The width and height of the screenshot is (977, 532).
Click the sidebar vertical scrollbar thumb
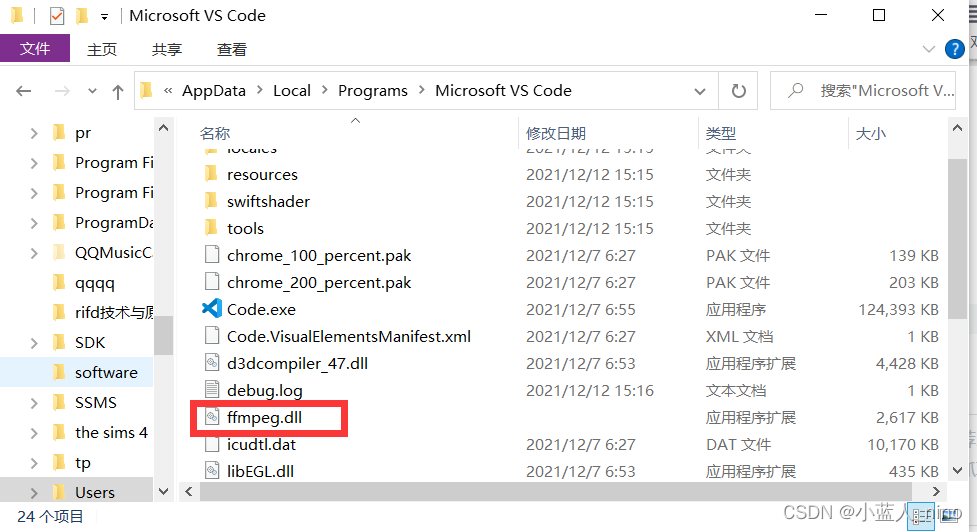tap(163, 335)
